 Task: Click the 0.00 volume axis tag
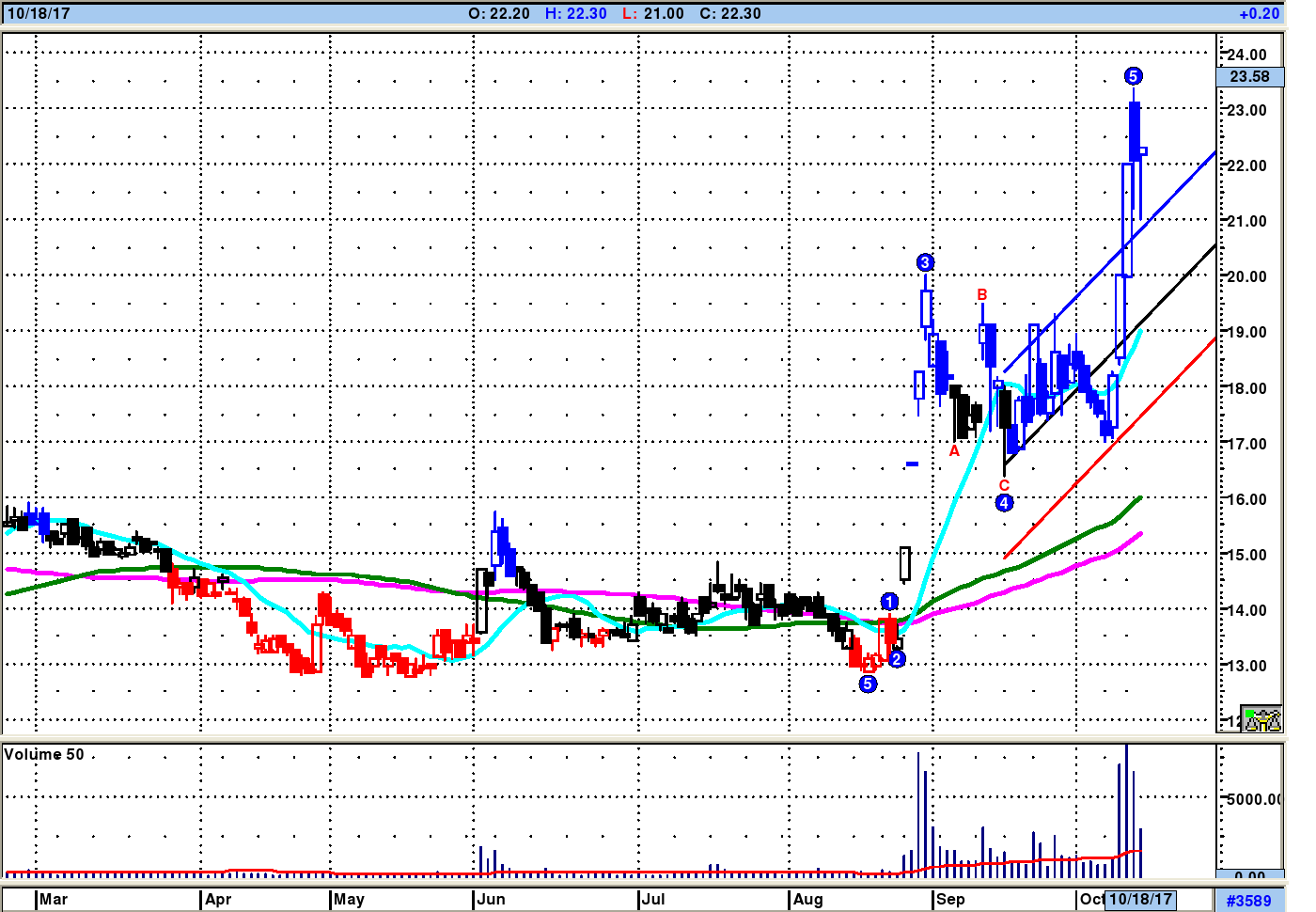pos(1249,875)
